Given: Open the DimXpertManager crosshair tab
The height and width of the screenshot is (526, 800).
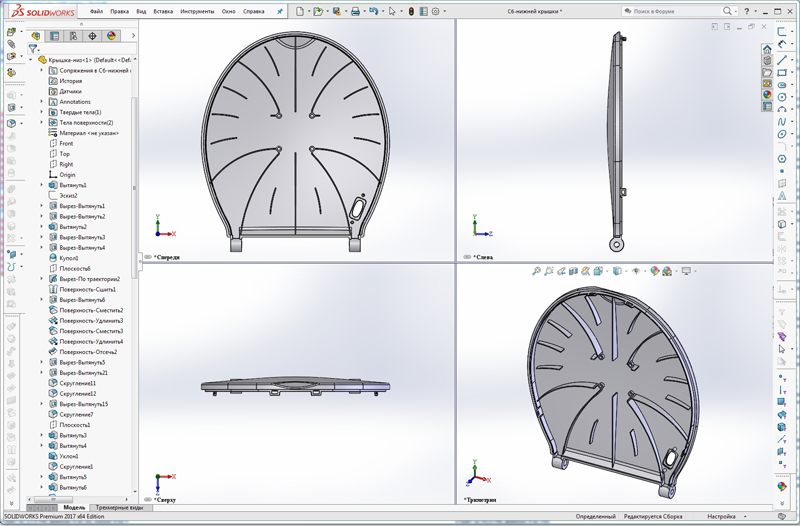Looking at the screenshot, I should coord(92,35).
